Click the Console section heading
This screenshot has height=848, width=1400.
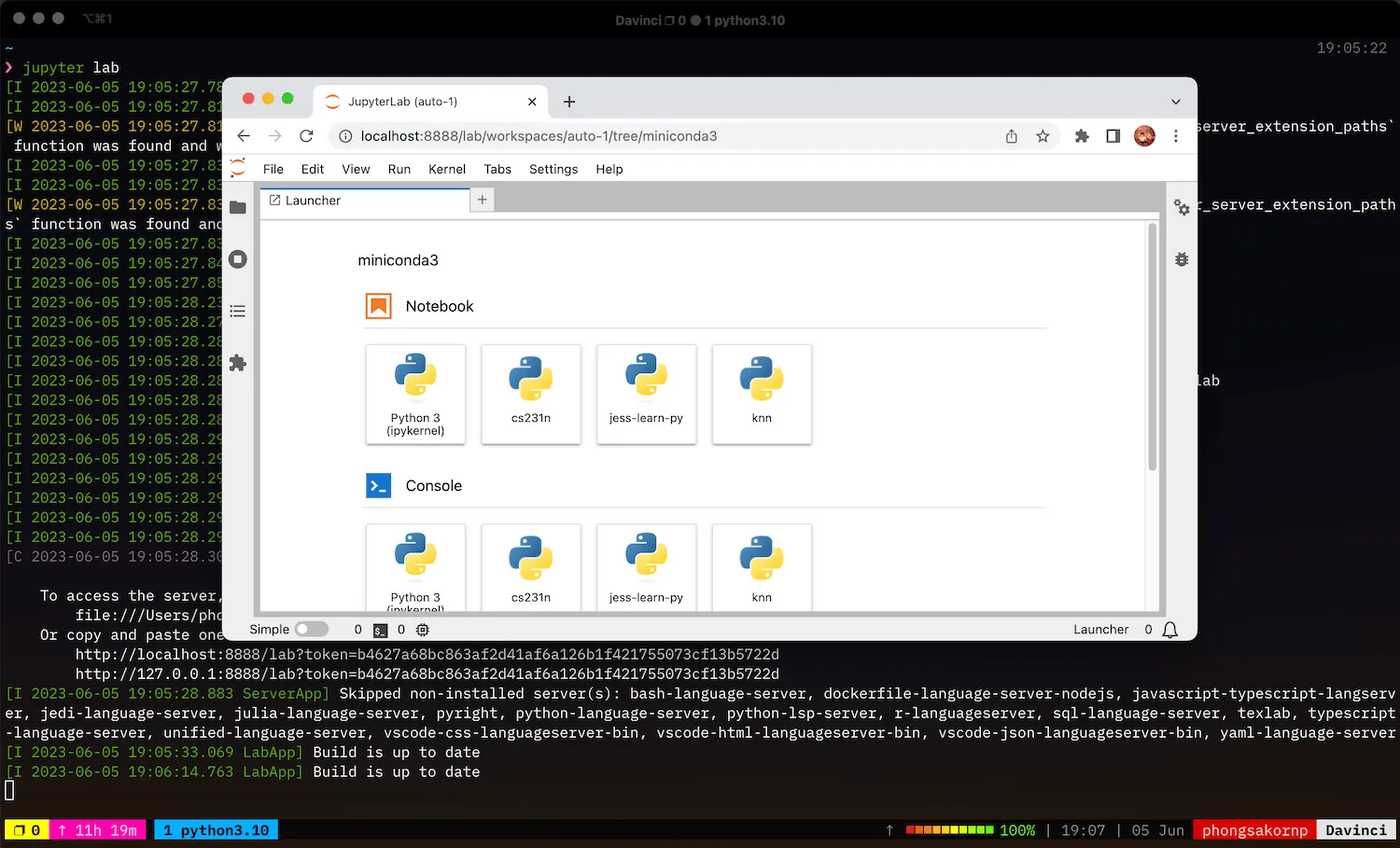coord(434,486)
